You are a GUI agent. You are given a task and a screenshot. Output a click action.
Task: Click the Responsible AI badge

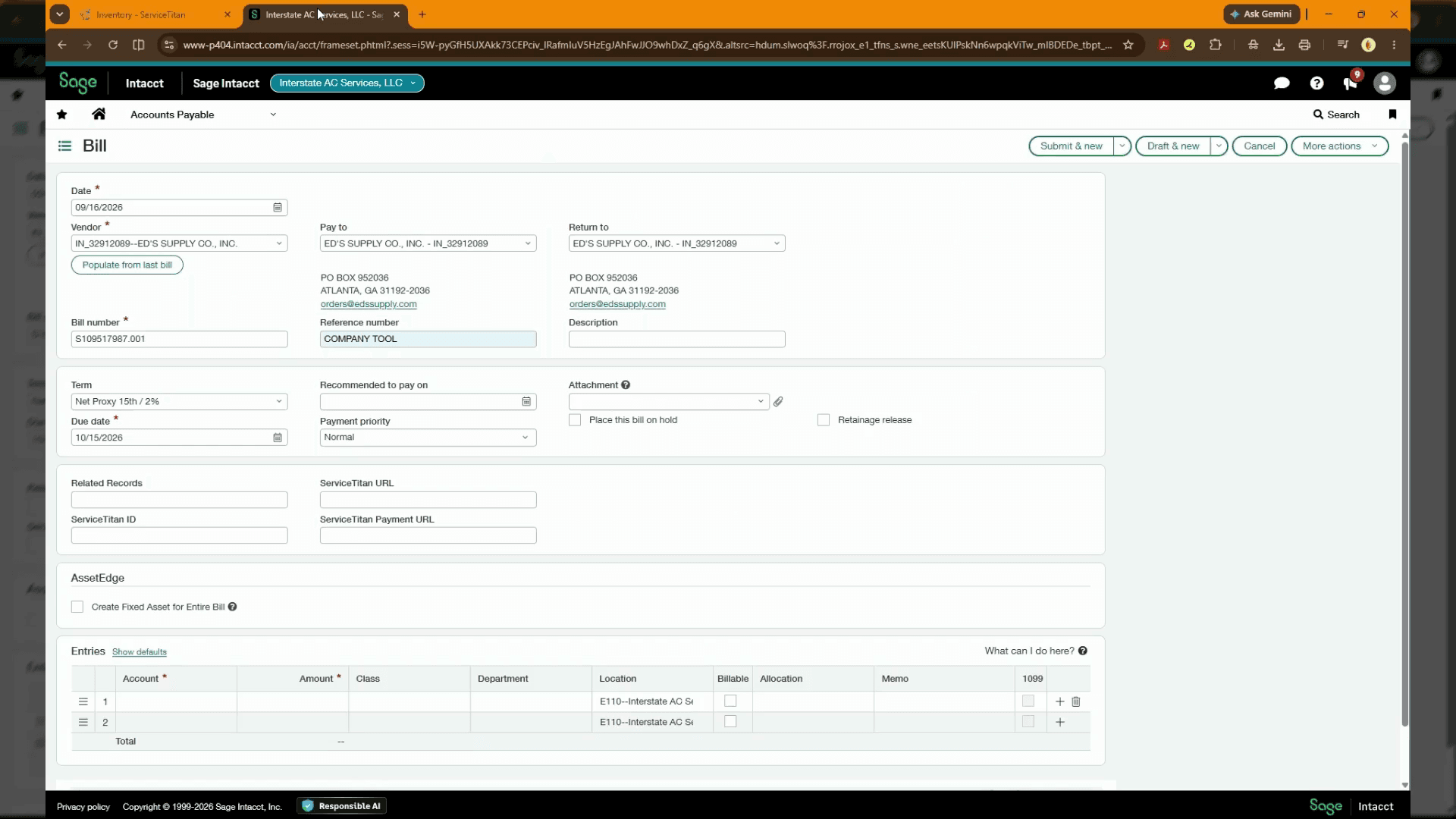coord(342,806)
